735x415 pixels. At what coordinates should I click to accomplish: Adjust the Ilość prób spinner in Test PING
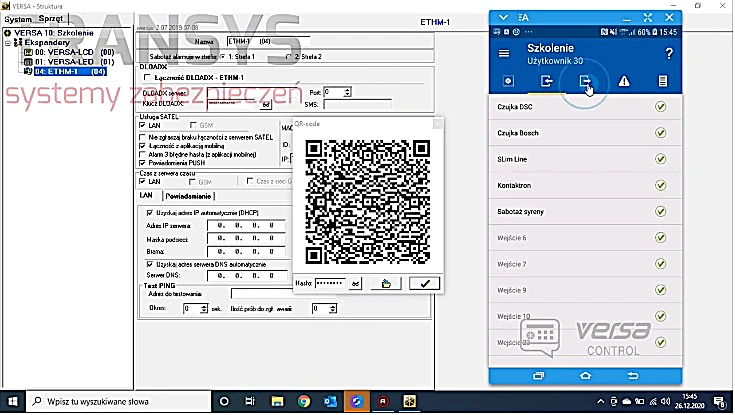tap(332, 308)
